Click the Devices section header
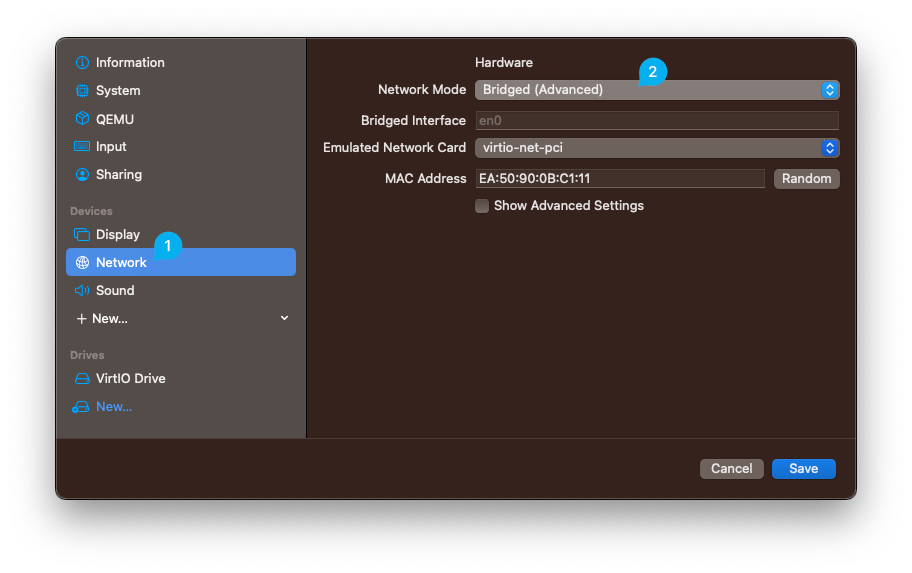This screenshot has width=912, height=573. tap(91, 211)
